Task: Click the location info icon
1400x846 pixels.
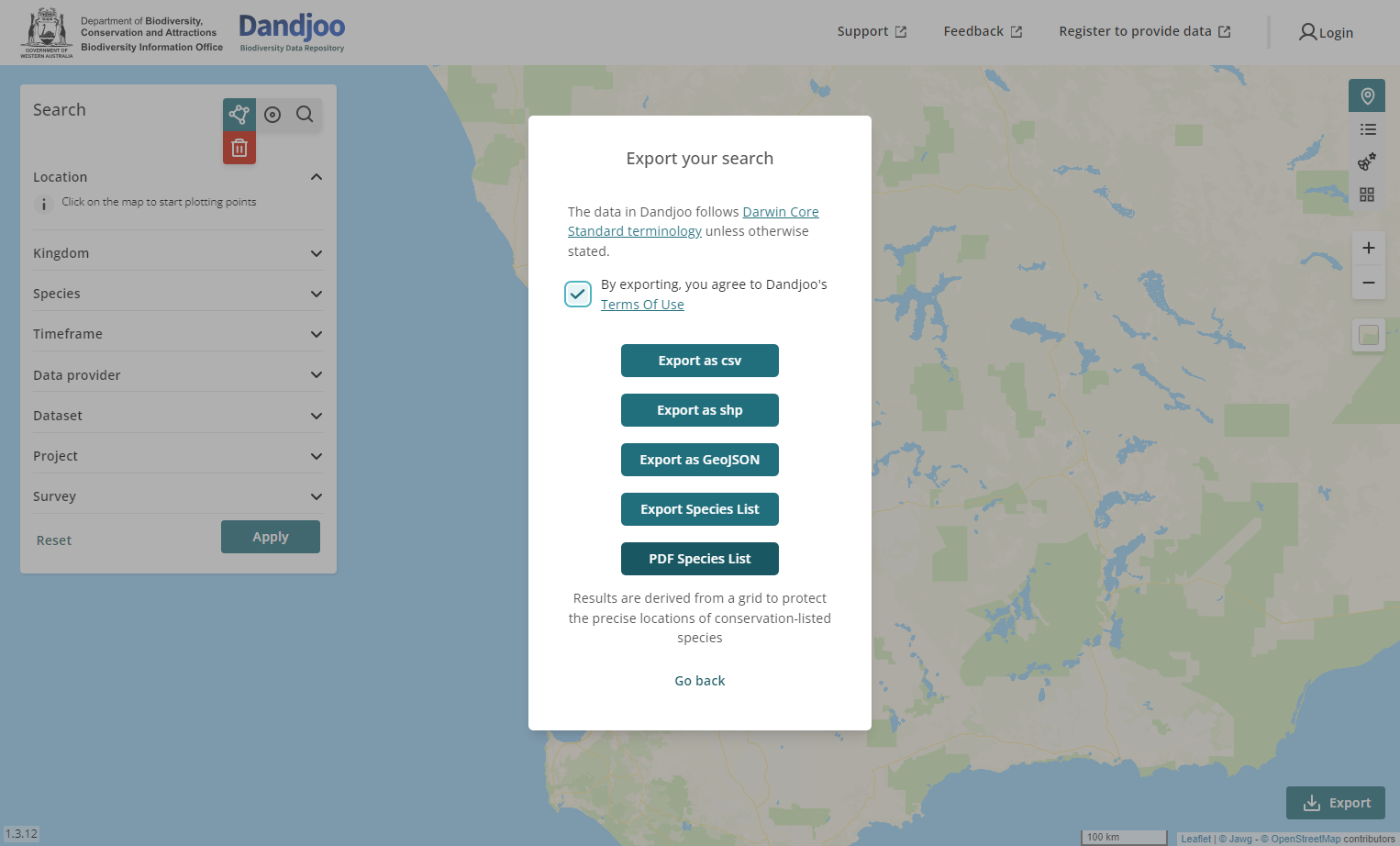Action: pyautogui.click(x=43, y=204)
